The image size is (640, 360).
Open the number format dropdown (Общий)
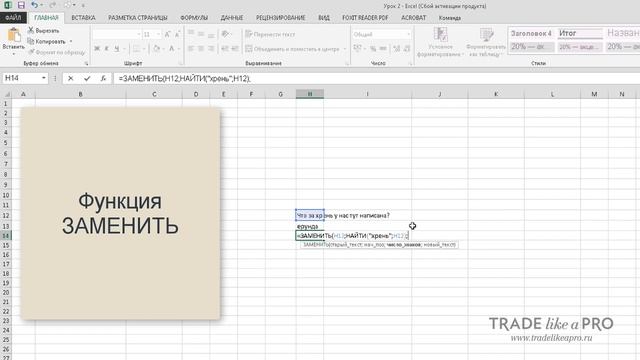pyautogui.click(x=408, y=34)
